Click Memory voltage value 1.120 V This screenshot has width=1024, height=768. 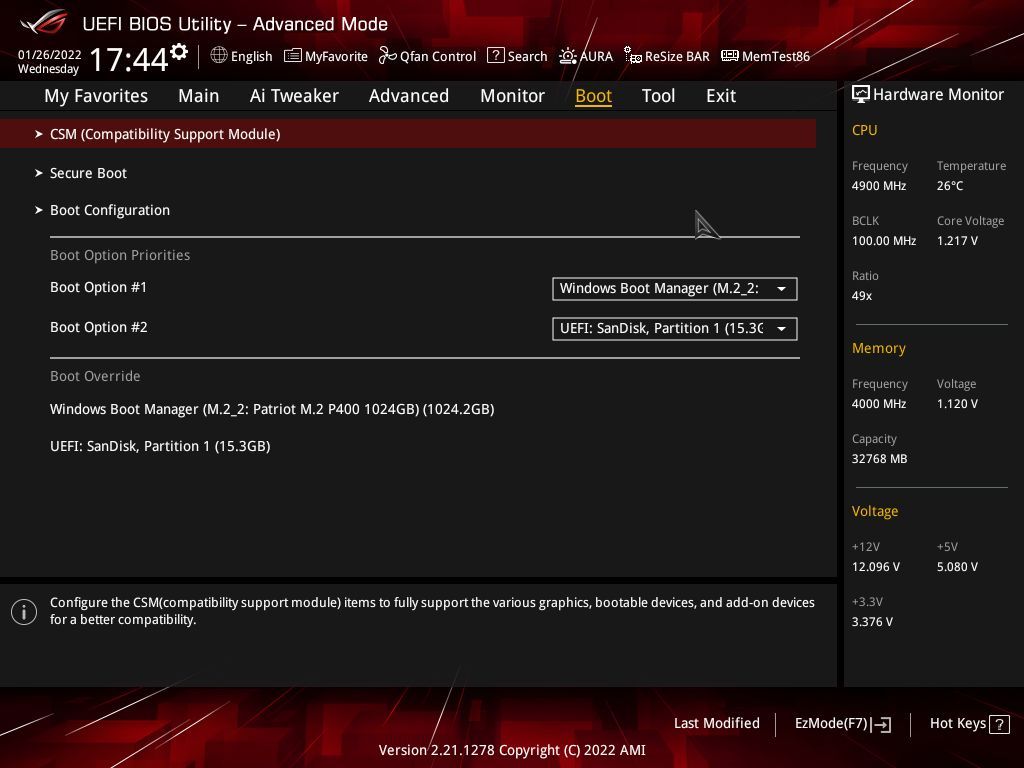[957, 404]
